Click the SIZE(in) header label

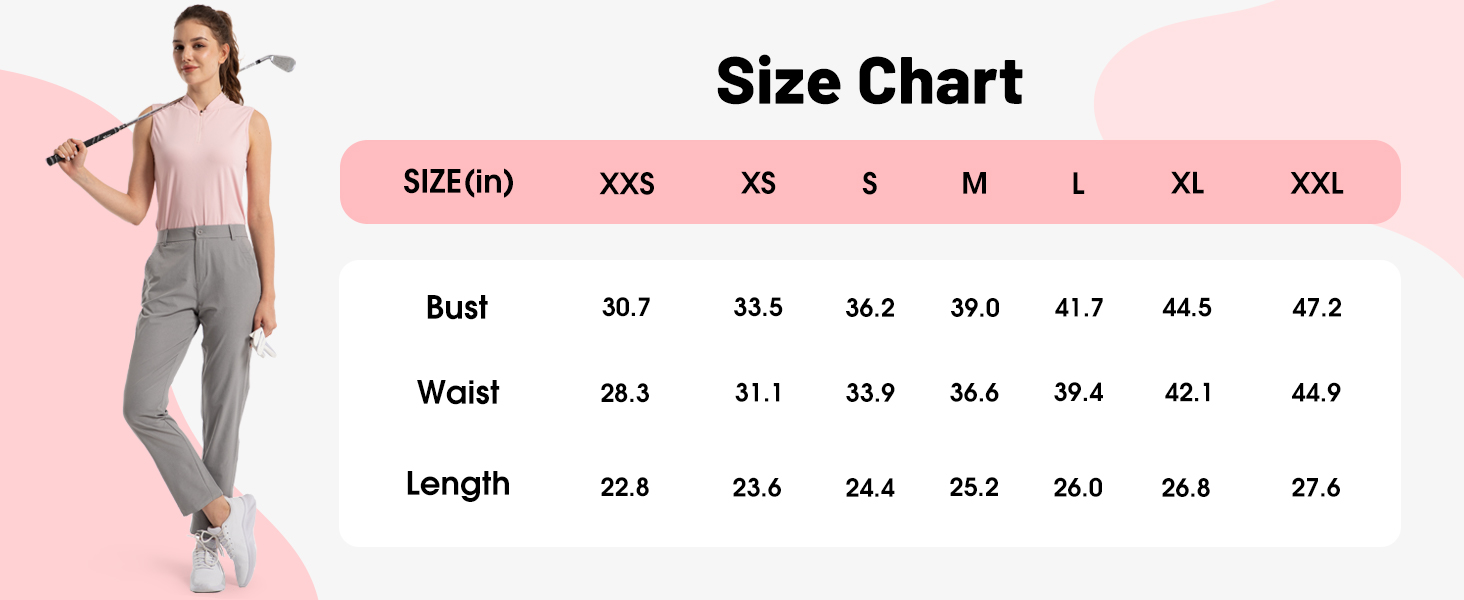[458, 182]
